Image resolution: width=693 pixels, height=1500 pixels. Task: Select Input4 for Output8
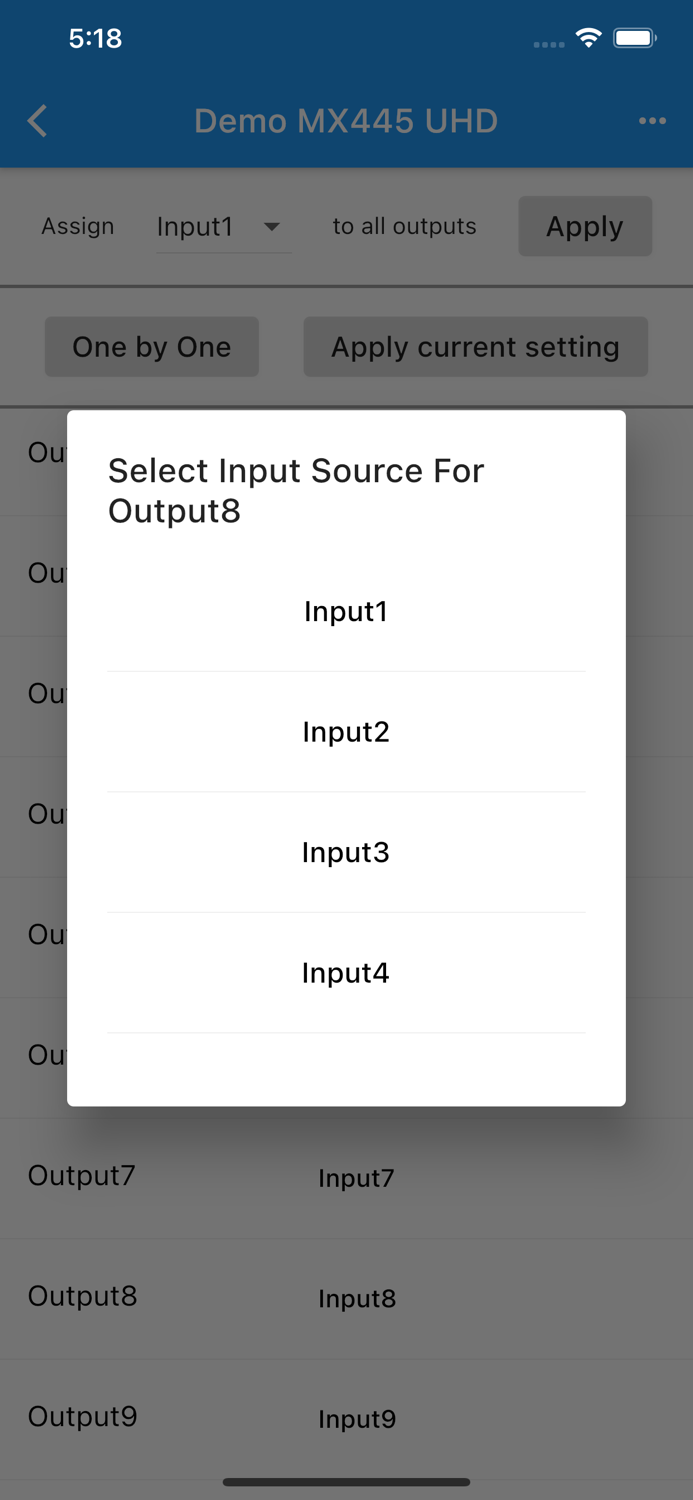(346, 973)
